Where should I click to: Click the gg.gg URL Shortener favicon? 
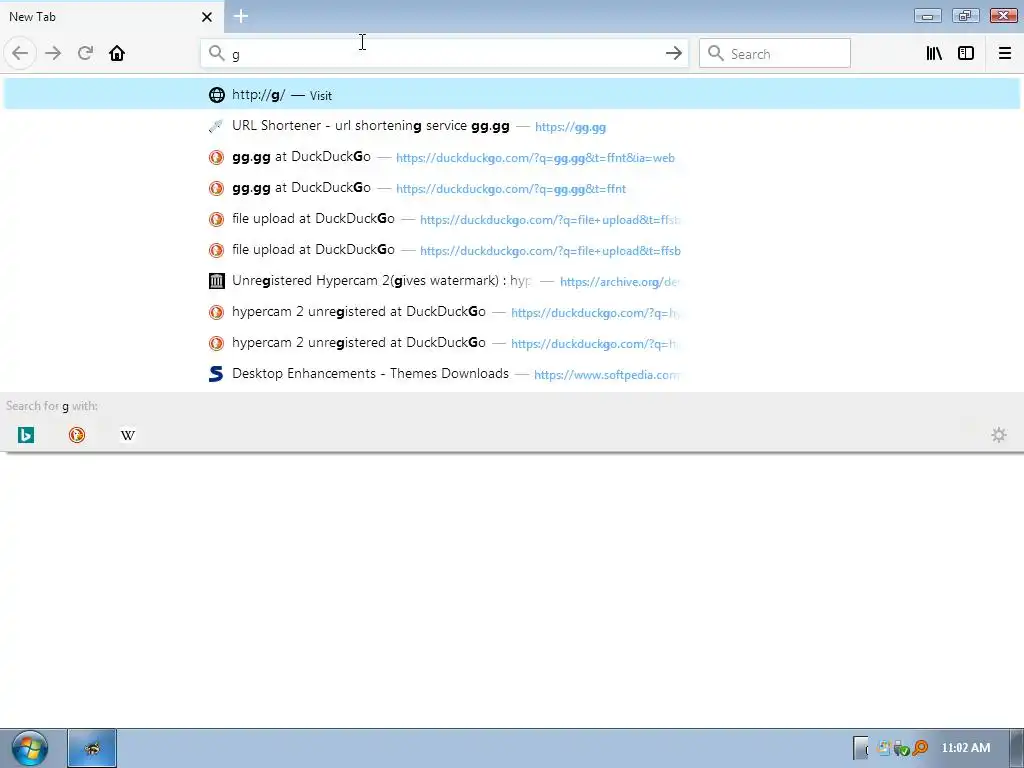[x=216, y=126]
